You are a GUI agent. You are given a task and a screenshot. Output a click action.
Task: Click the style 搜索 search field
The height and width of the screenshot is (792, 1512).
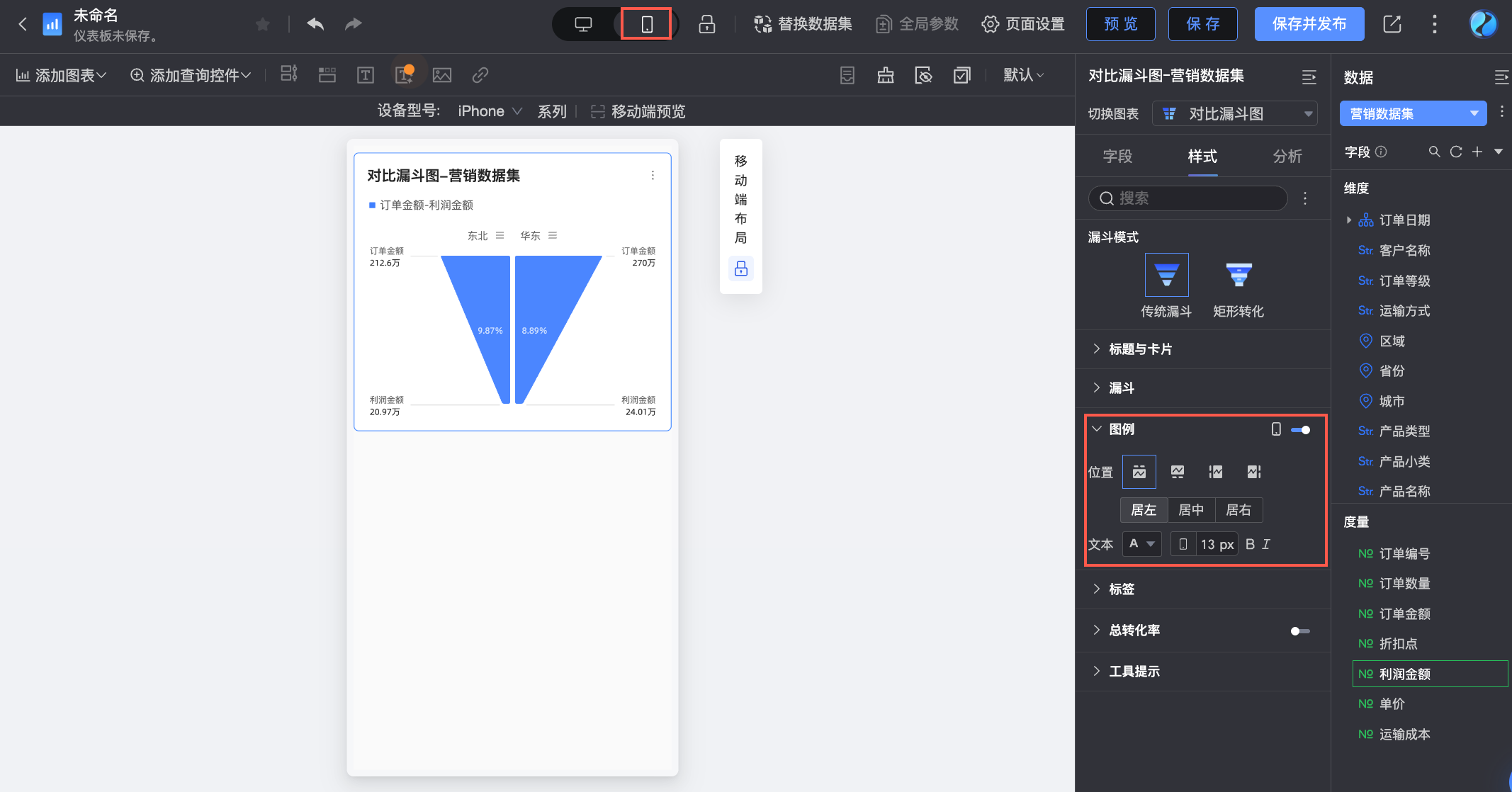coord(1188,198)
